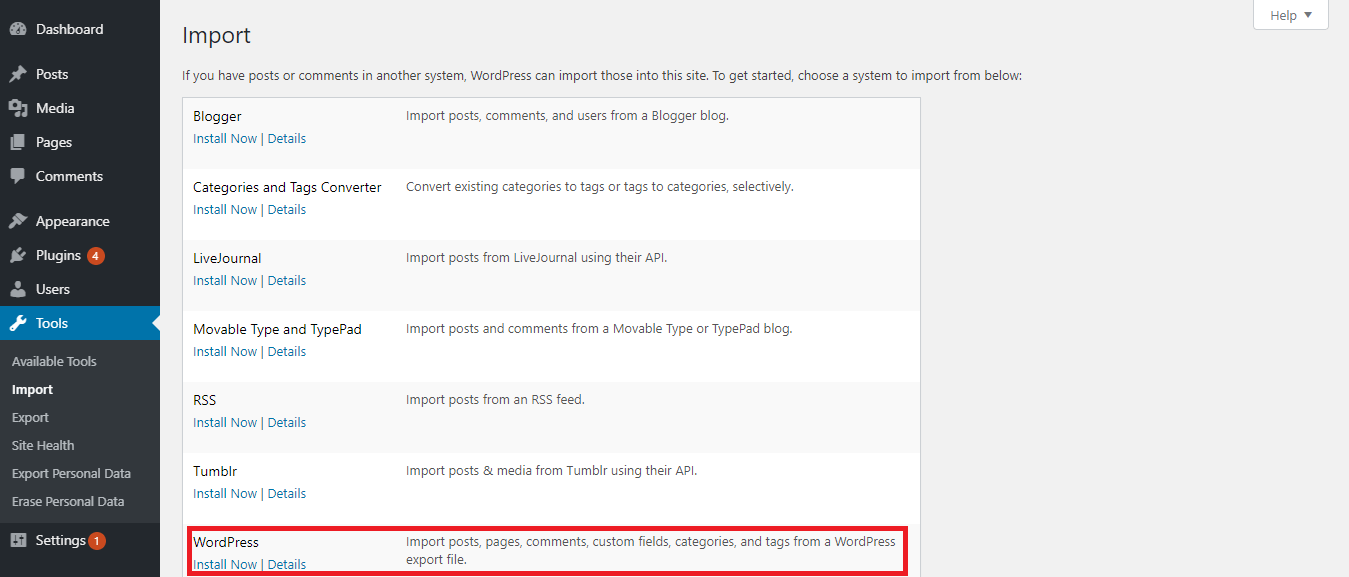The width and height of the screenshot is (1349, 577).
Task: Click the Settings sliders icon
Action: (18, 540)
